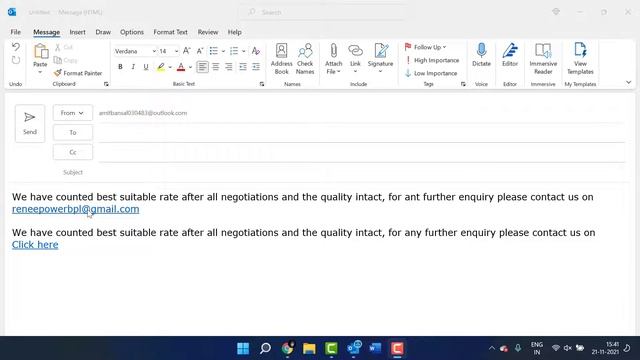Open the Editor proofing tool
This screenshot has width=640, height=360.
tap(510, 55)
